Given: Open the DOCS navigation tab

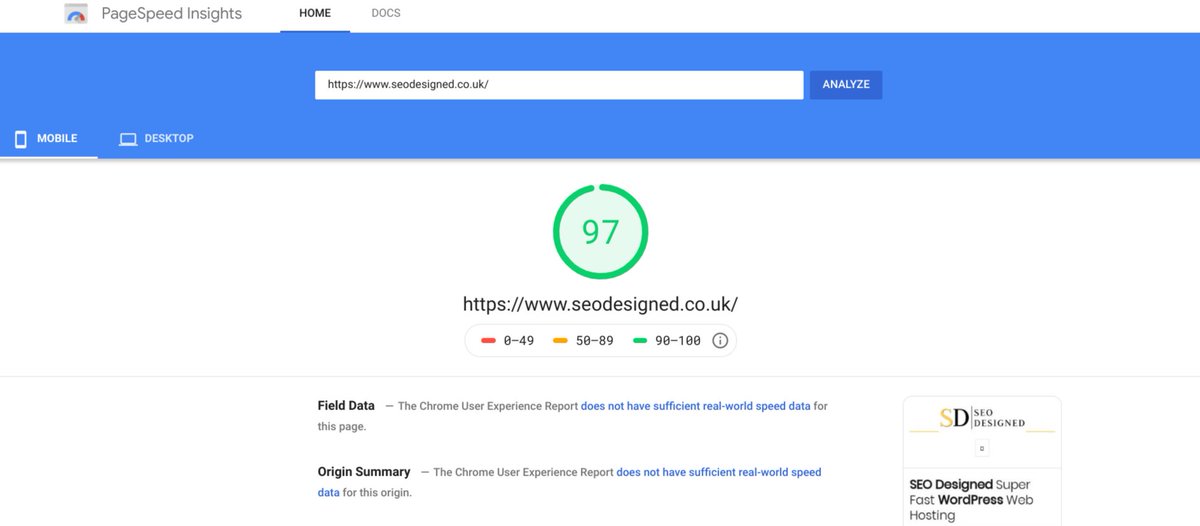Looking at the screenshot, I should click(x=386, y=14).
